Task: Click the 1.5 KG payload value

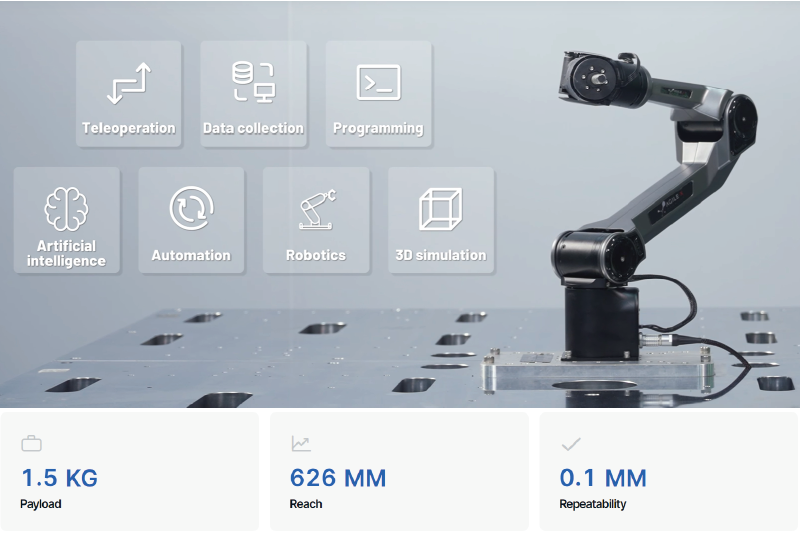Action: click(59, 478)
